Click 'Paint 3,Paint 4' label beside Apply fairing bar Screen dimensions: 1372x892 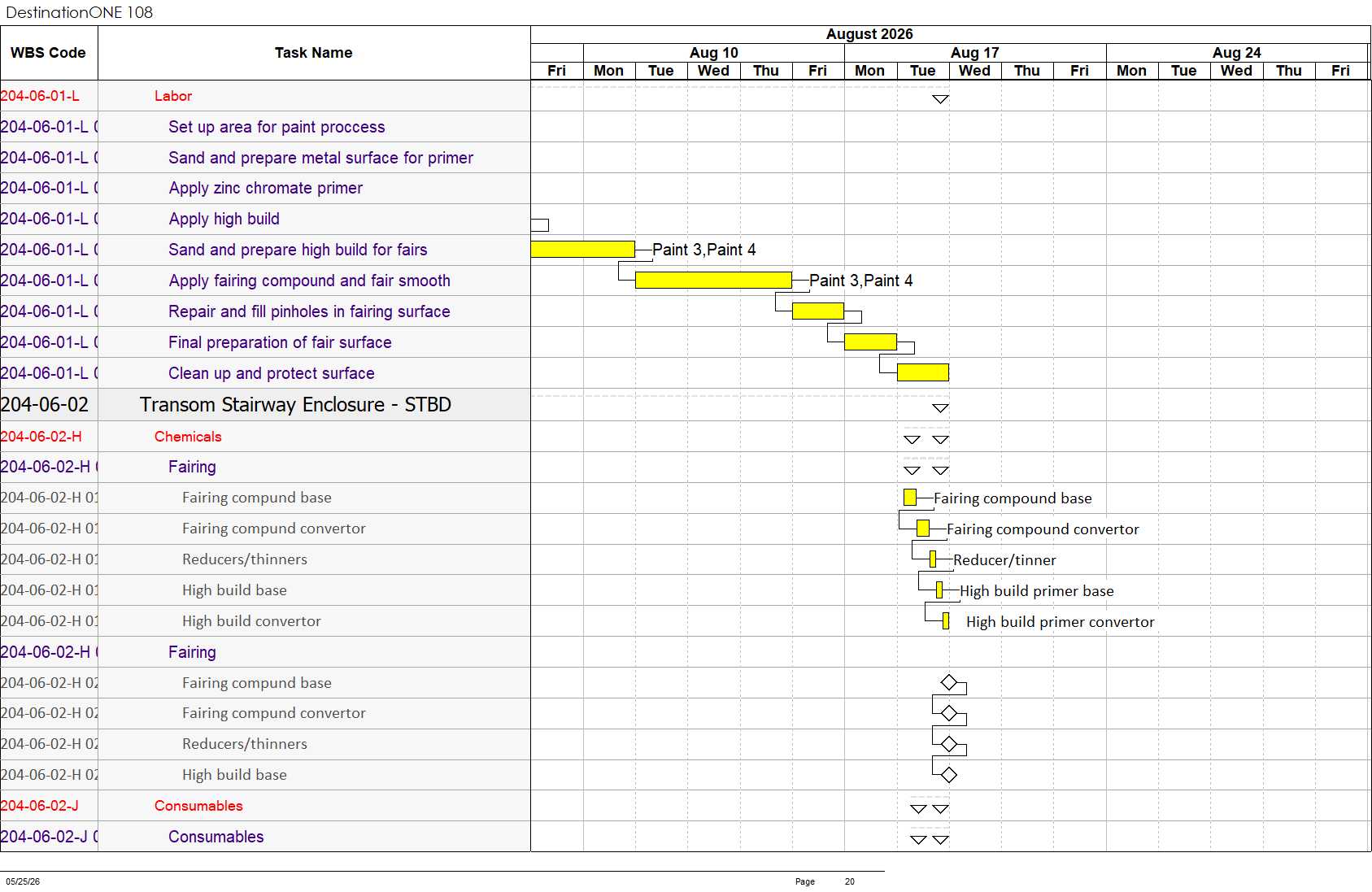point(861,281)
